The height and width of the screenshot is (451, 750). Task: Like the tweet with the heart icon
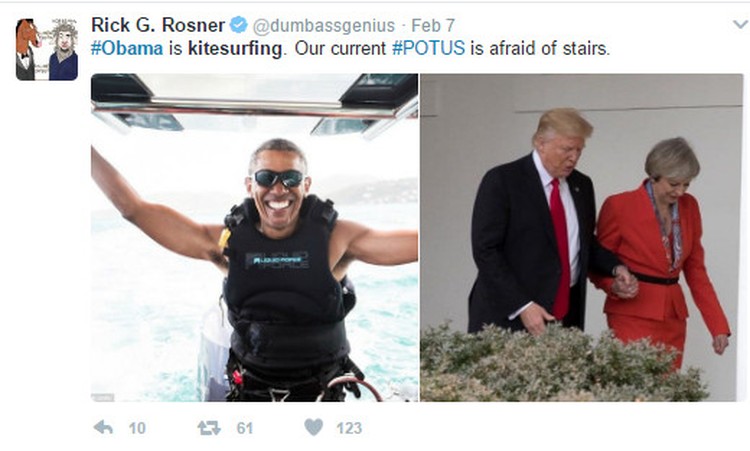click(314, 427)
